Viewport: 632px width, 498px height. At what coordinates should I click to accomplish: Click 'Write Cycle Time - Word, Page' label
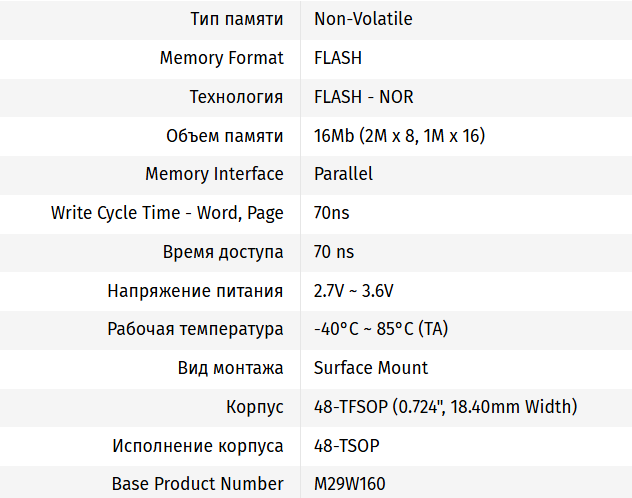click(167, 213)
